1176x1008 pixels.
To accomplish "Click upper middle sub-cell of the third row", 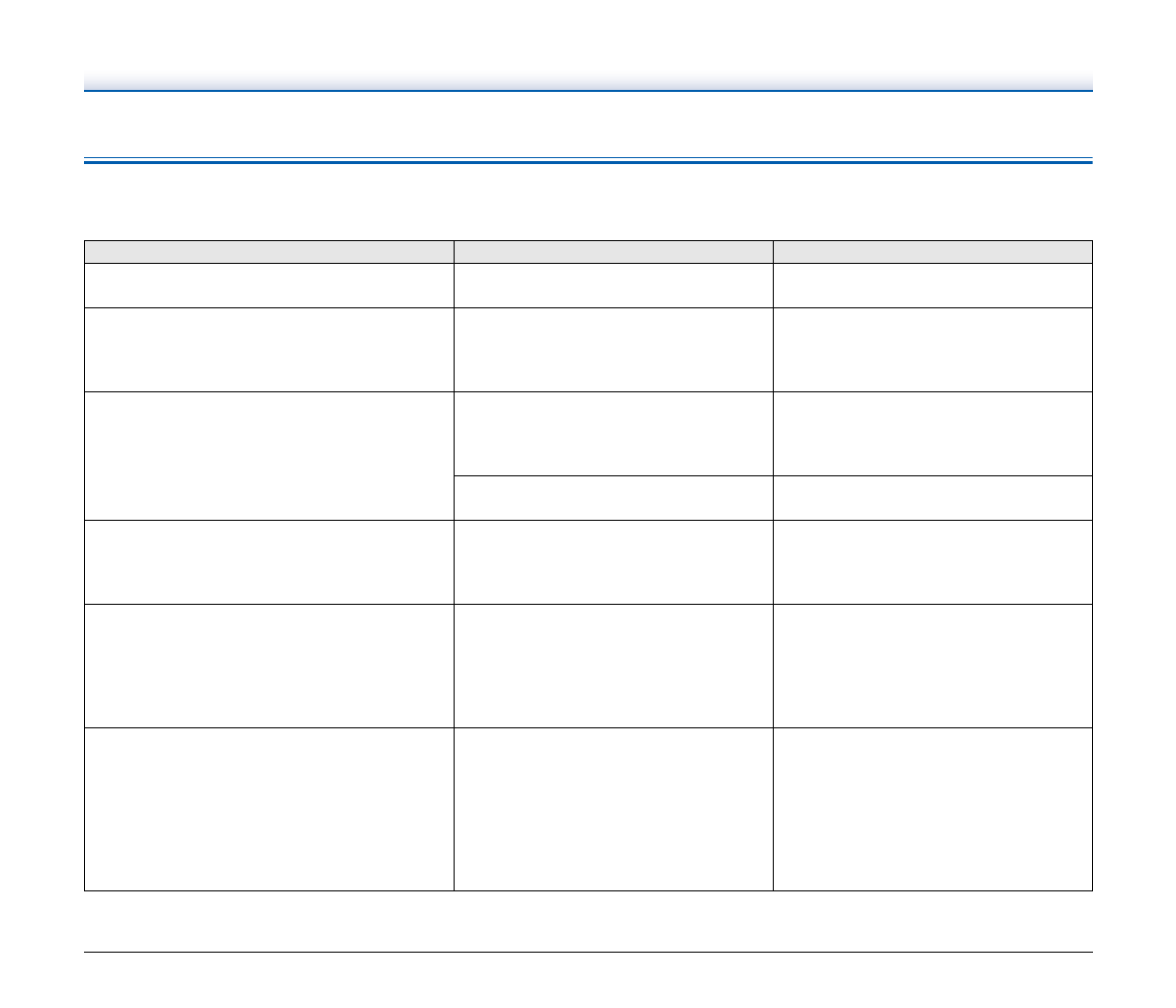I will tap(613, 434).
